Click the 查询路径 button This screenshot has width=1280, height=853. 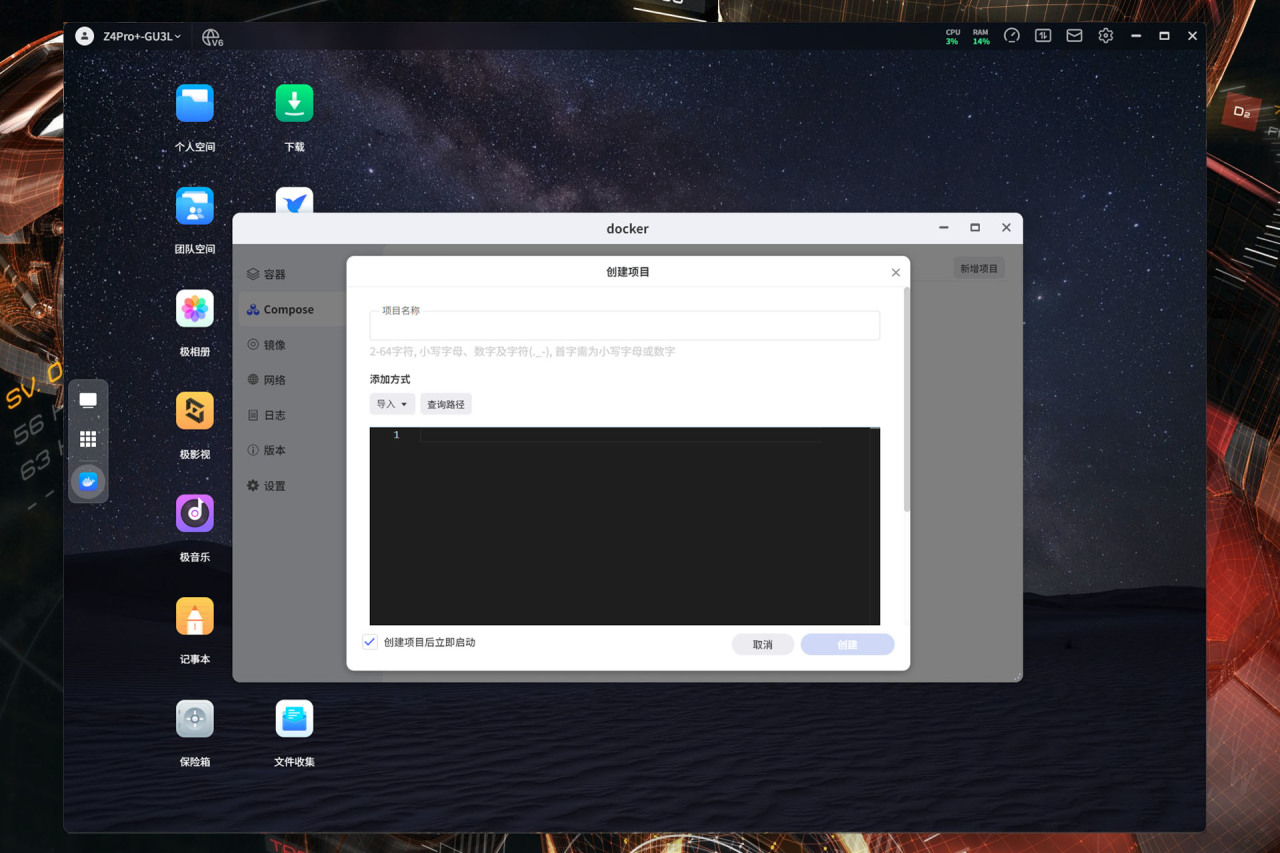[446, 404]
